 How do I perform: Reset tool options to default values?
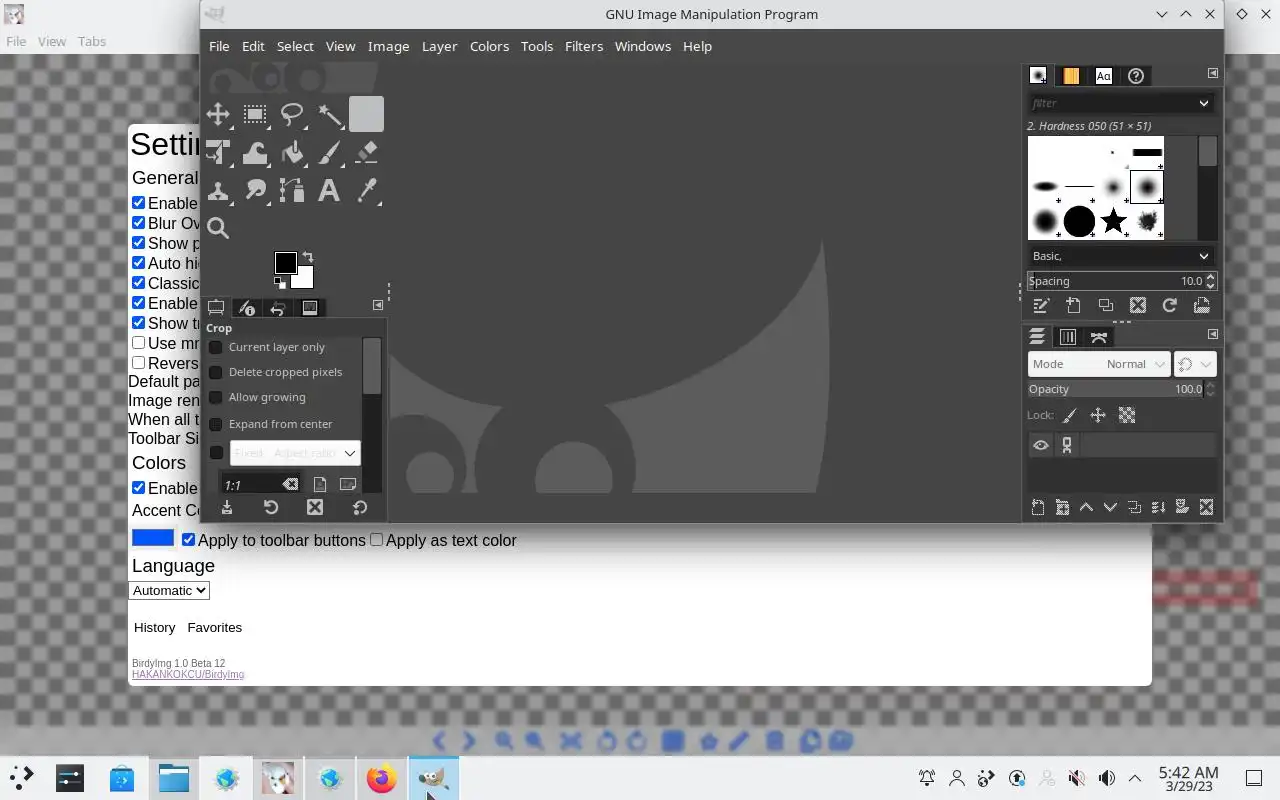(x=360, y=508)
